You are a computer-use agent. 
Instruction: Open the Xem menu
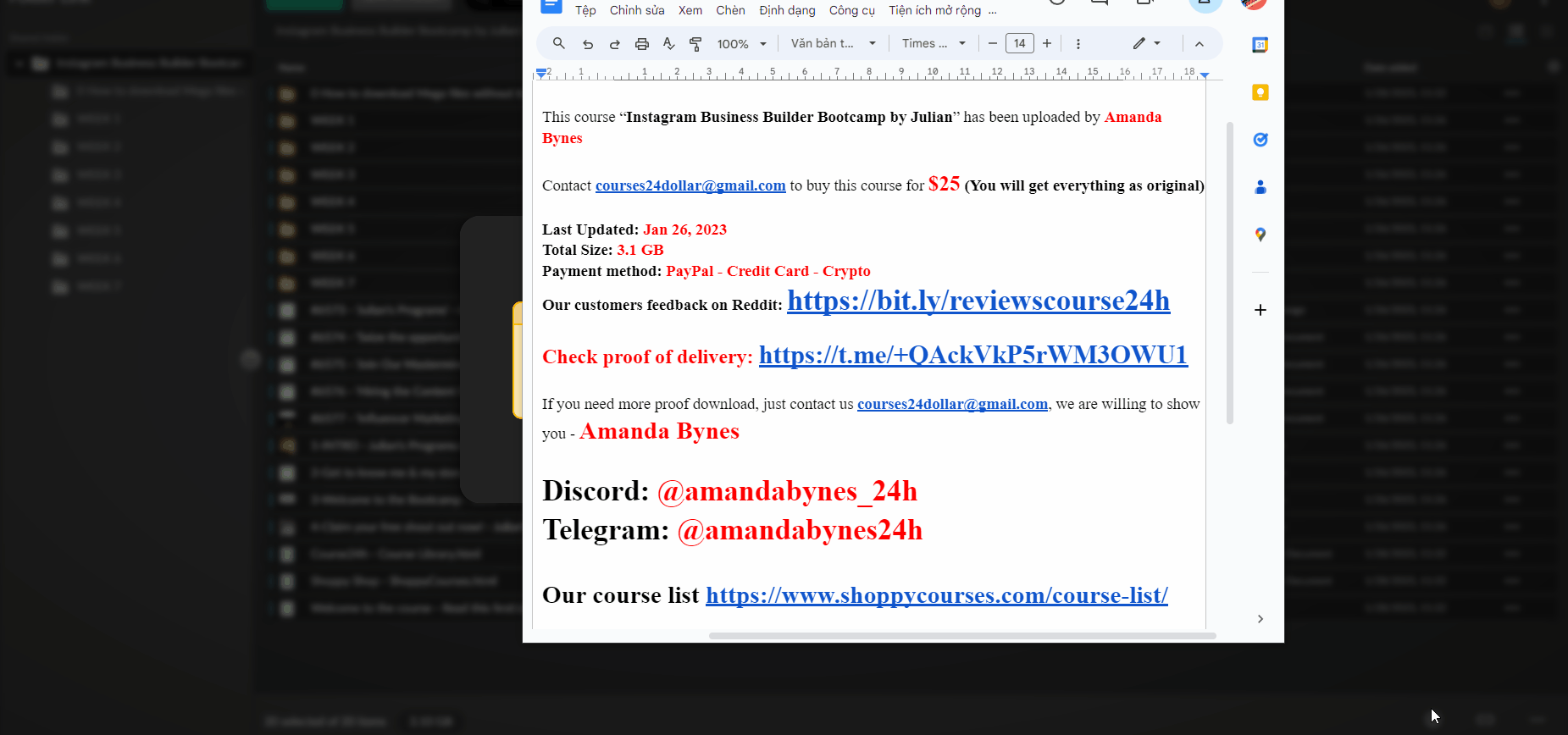pos(690,10)
